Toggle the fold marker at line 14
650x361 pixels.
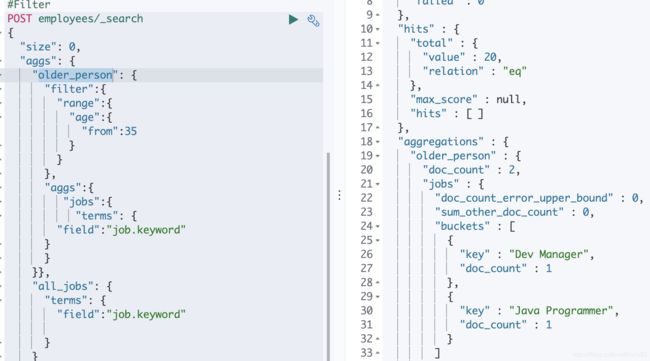[x=378, y=86]
